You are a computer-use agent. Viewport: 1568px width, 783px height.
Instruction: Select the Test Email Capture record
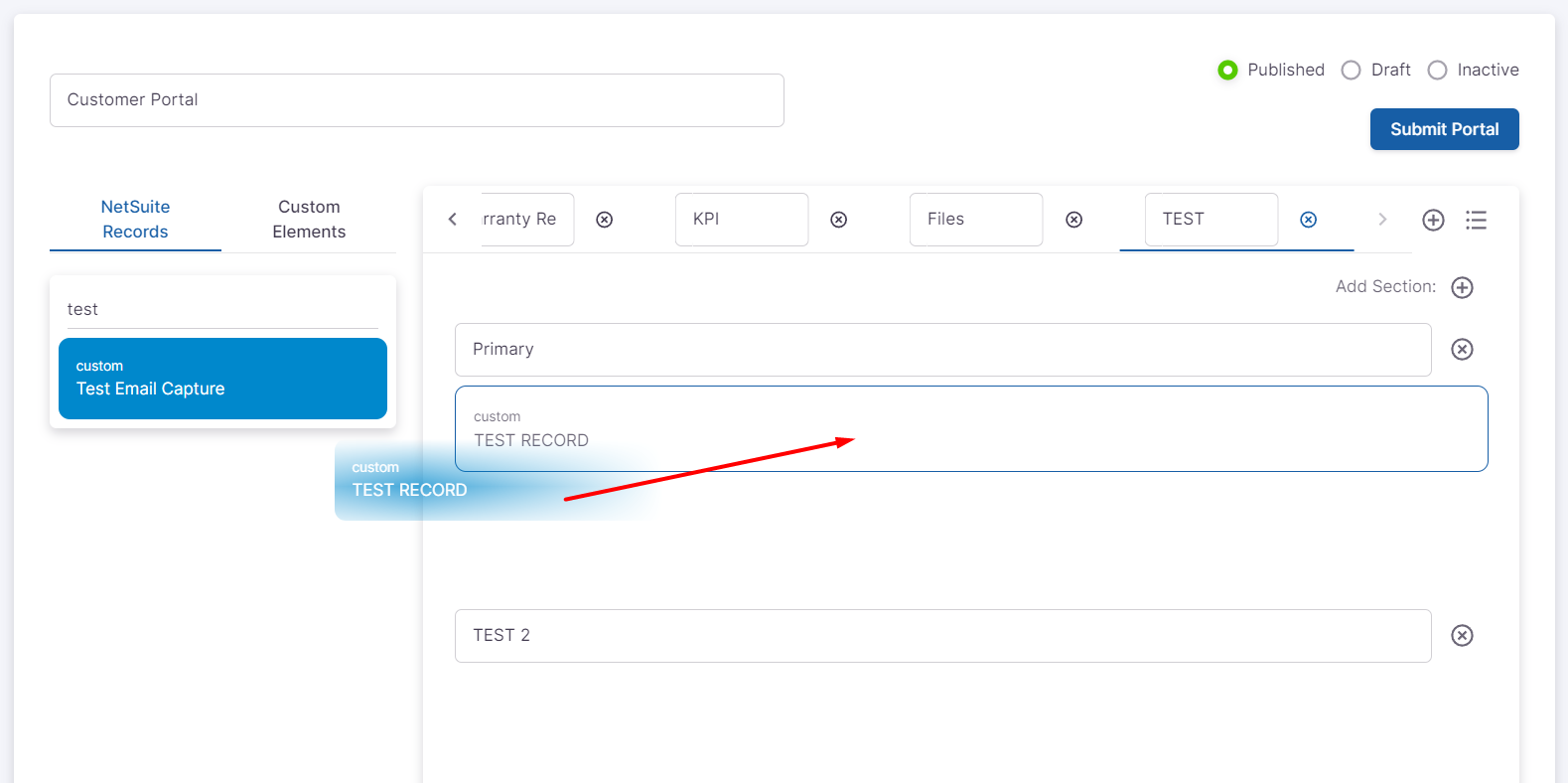(x=222, y=379)
